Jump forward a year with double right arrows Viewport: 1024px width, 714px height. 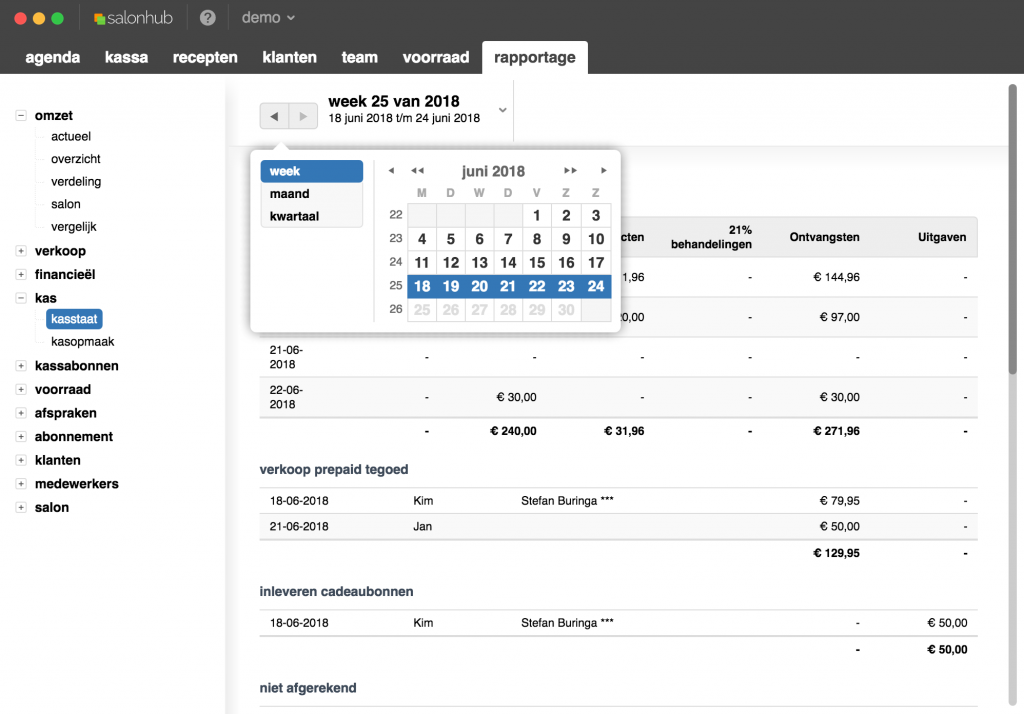(572, 171)
